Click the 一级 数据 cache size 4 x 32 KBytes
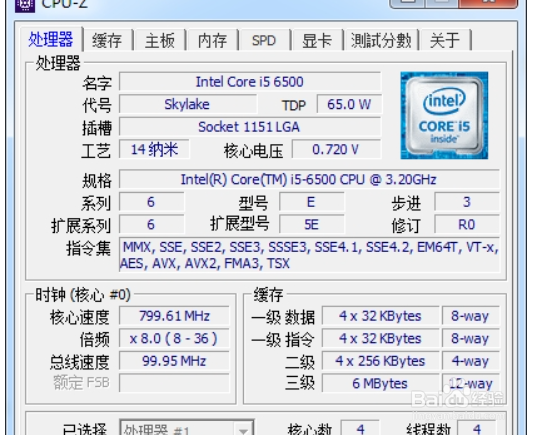 (380, 316)
